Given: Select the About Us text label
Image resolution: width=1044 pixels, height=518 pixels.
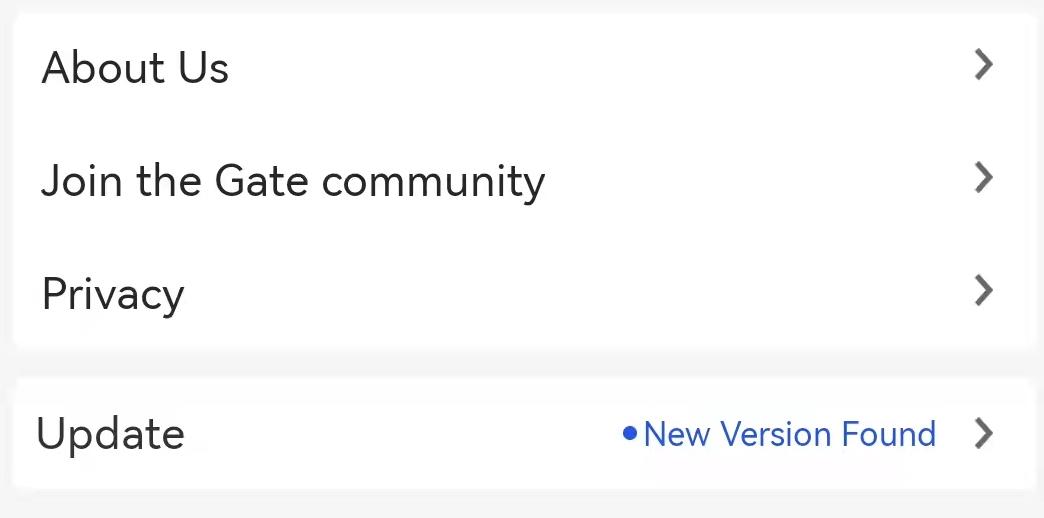Looking at the screenshot, I should (135, 68).
